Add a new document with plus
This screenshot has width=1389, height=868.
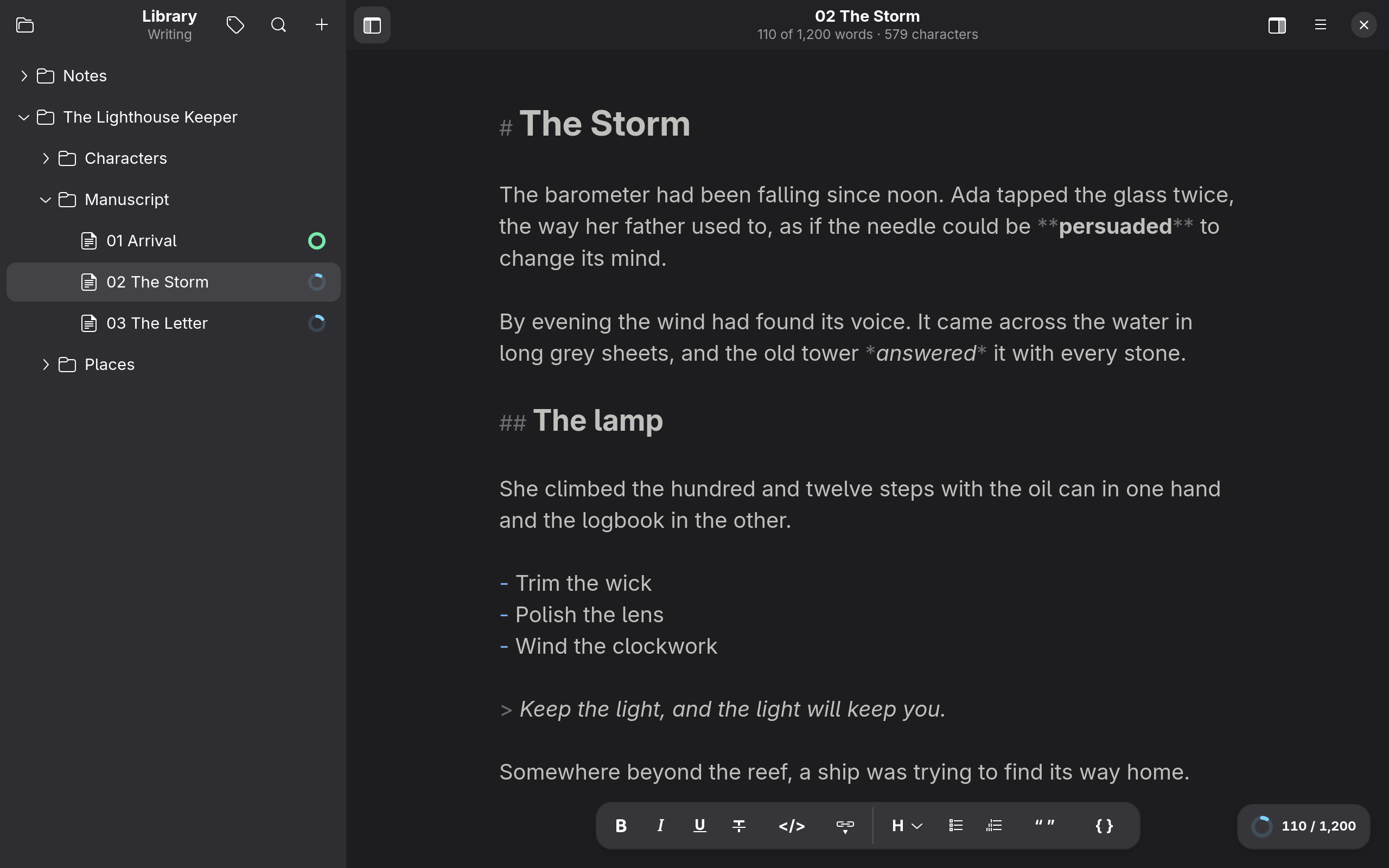click(321, 25)
